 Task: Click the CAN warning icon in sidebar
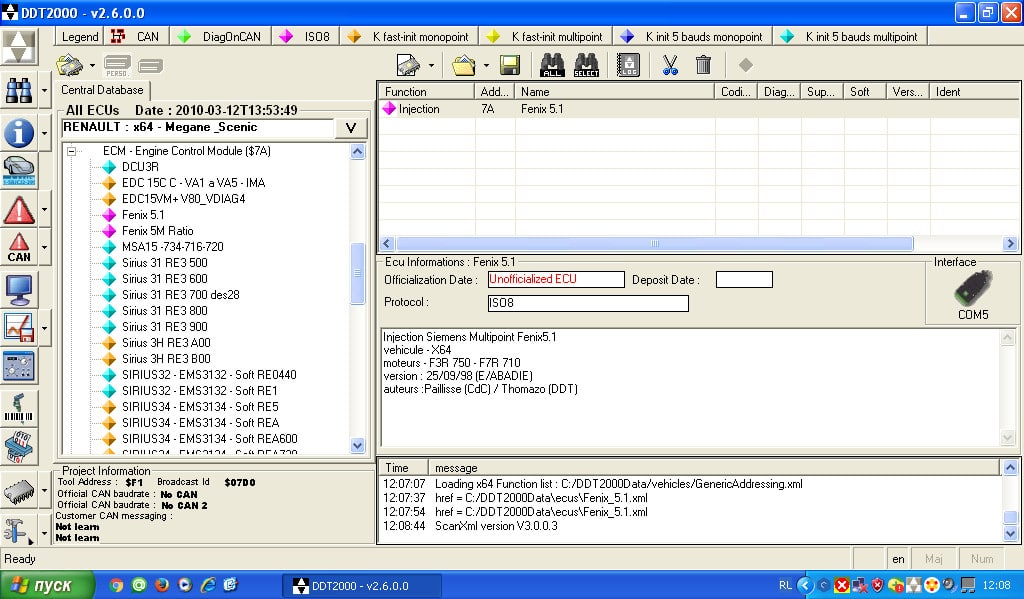coord(19,248)
